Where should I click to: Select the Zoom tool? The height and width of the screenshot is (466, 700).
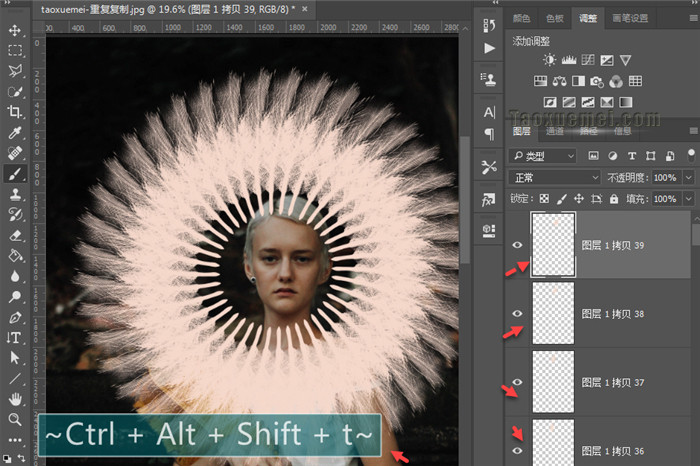(15, 420)
